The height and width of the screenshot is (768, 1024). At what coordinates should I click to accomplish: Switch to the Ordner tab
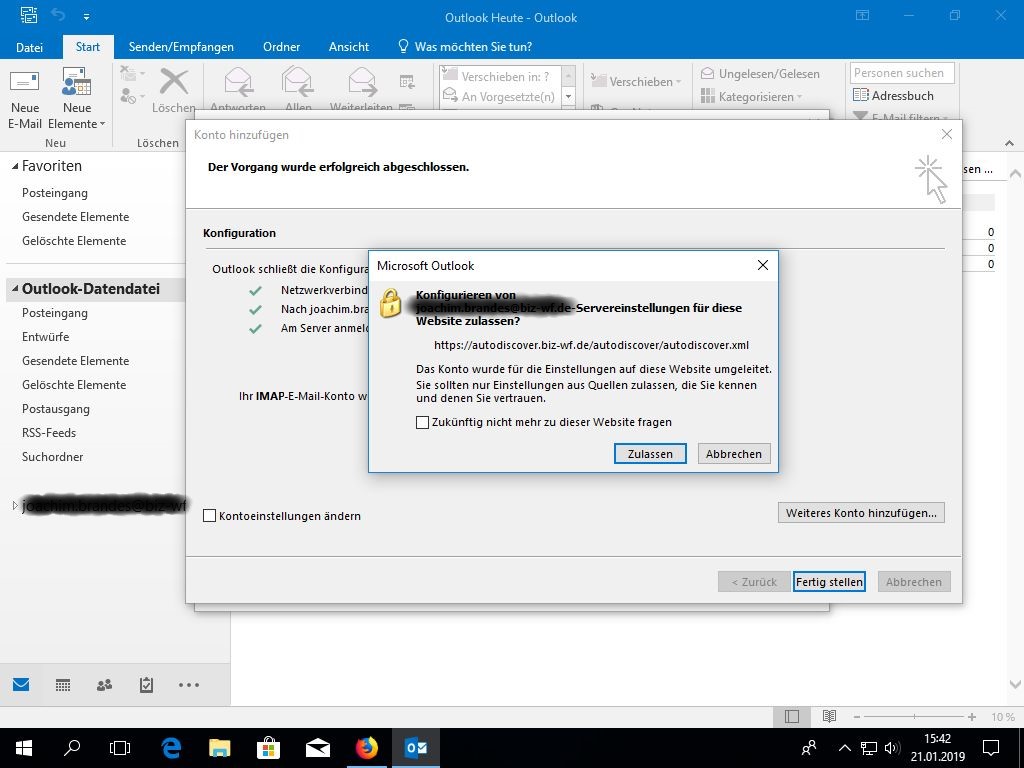coord(281,47)
